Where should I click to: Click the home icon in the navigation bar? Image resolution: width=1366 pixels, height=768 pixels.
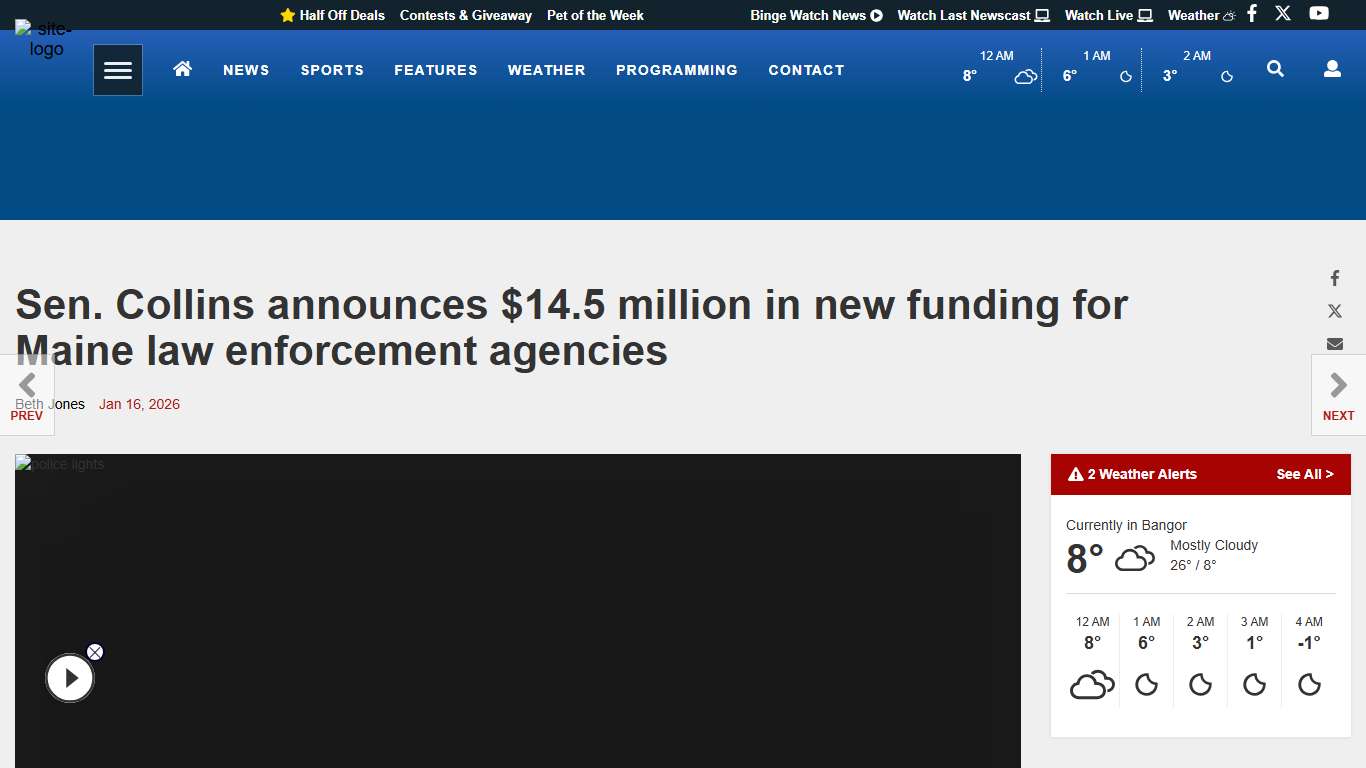click(182, 70)
